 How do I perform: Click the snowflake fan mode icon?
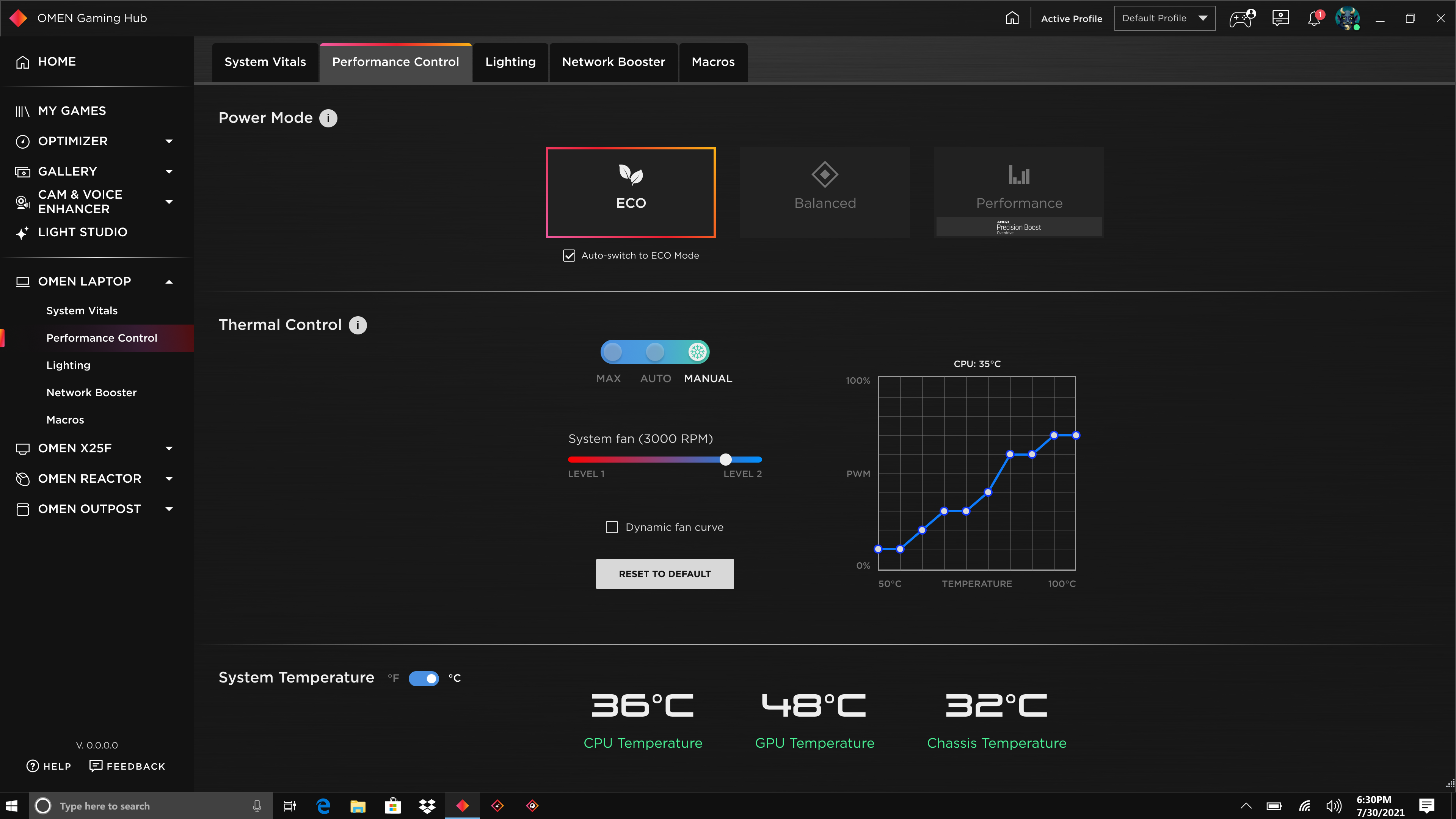[x=697, y=351]
